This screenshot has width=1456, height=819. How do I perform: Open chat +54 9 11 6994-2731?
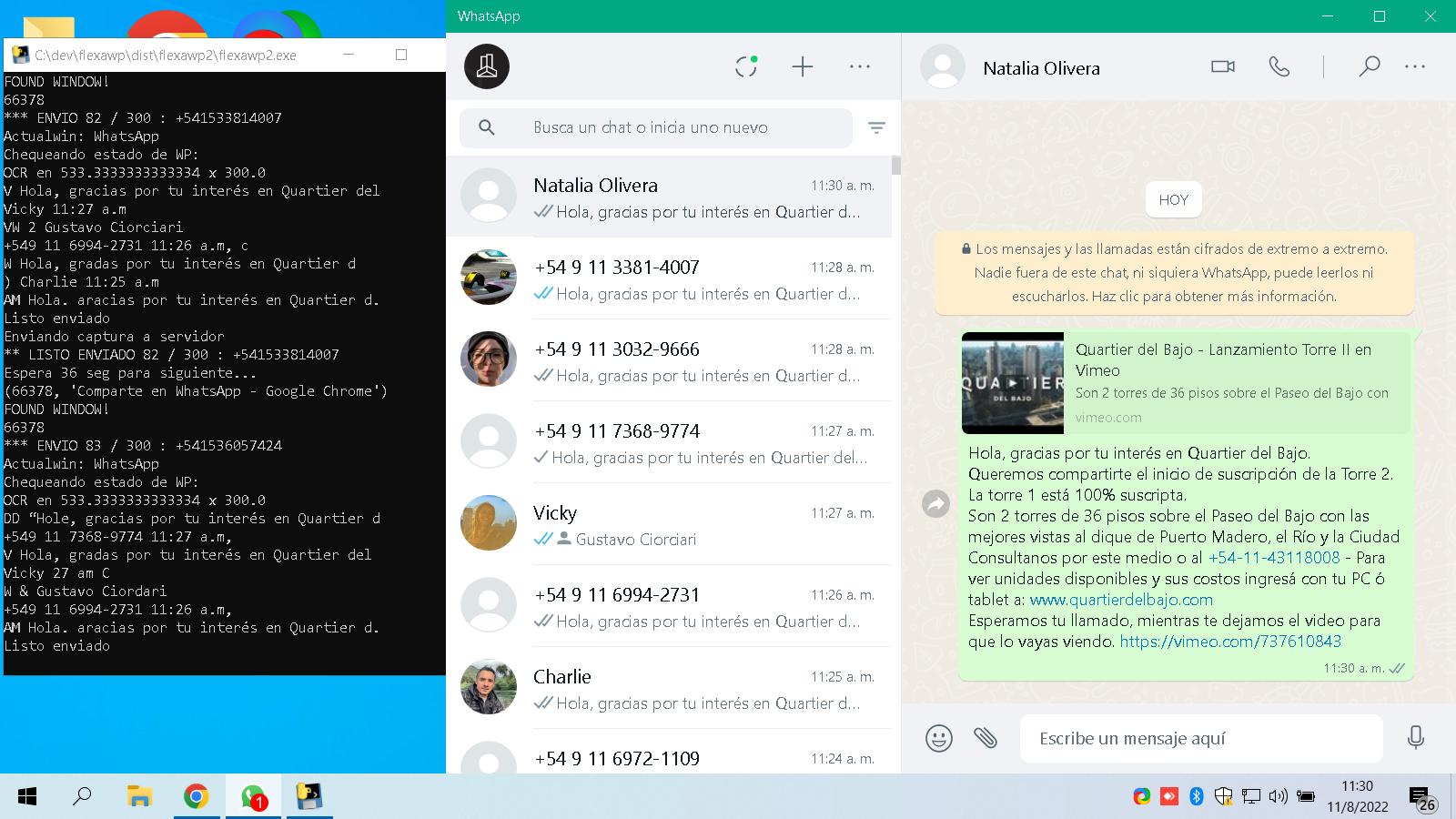669,606
